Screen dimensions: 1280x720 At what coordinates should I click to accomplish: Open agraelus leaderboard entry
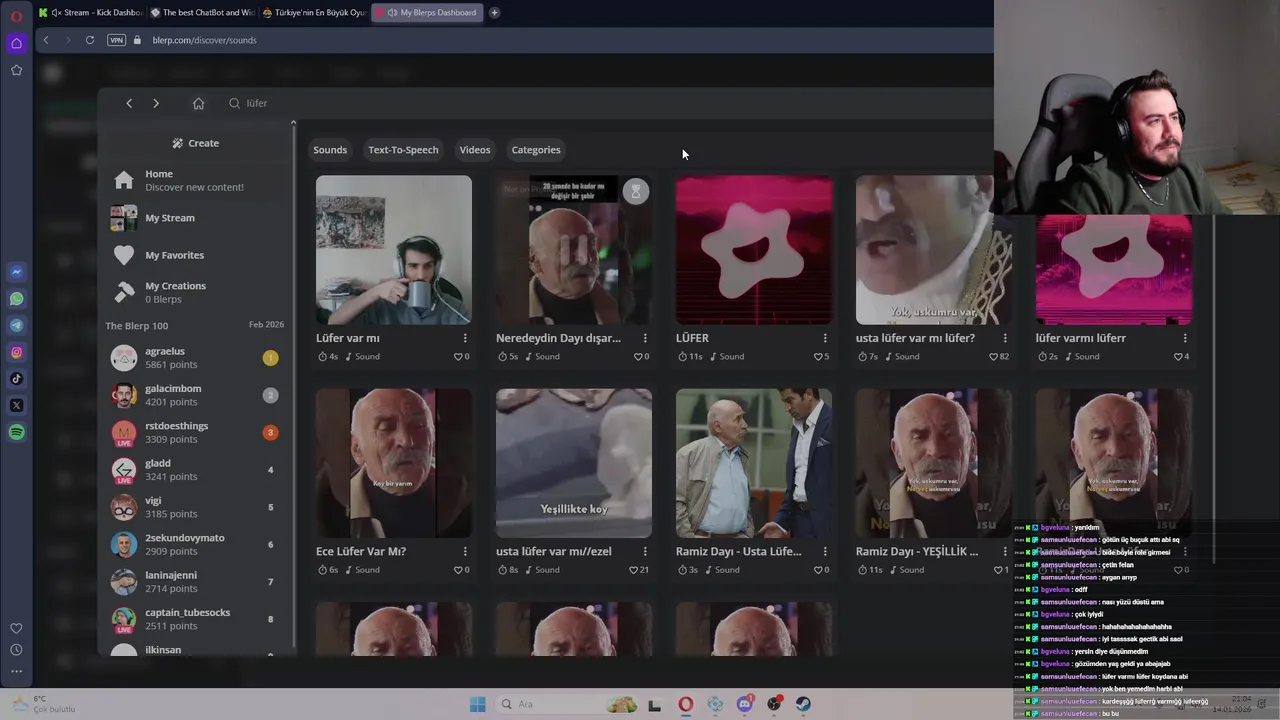coord(195,358)
